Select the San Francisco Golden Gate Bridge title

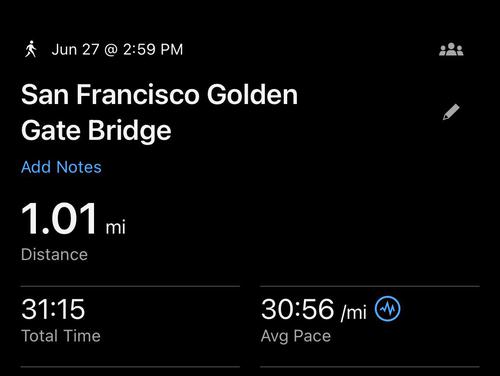[159, 113]
